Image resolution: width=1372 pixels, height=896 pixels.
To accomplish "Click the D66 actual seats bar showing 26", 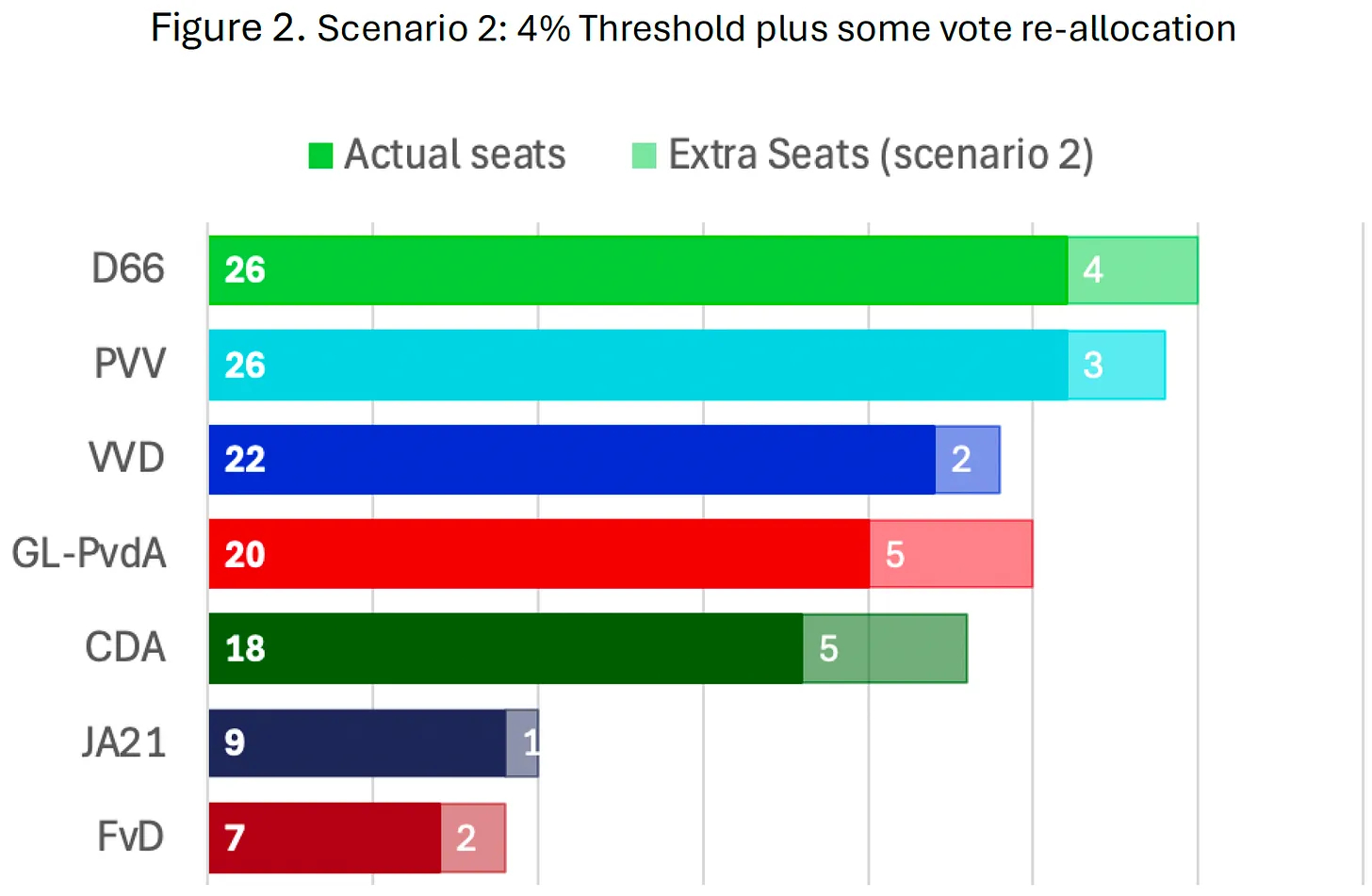I will point(637,270).
